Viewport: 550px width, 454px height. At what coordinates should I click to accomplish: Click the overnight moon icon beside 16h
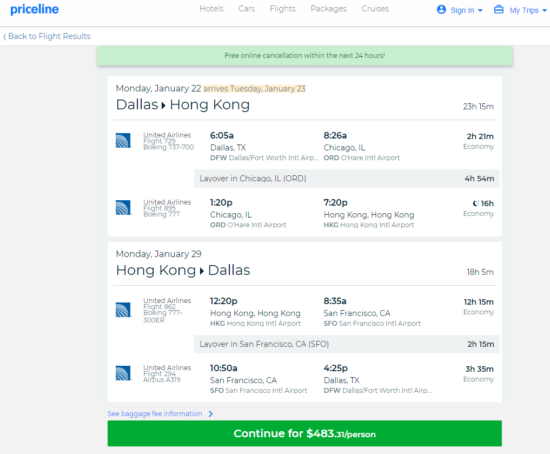click(x=476, y=203)
